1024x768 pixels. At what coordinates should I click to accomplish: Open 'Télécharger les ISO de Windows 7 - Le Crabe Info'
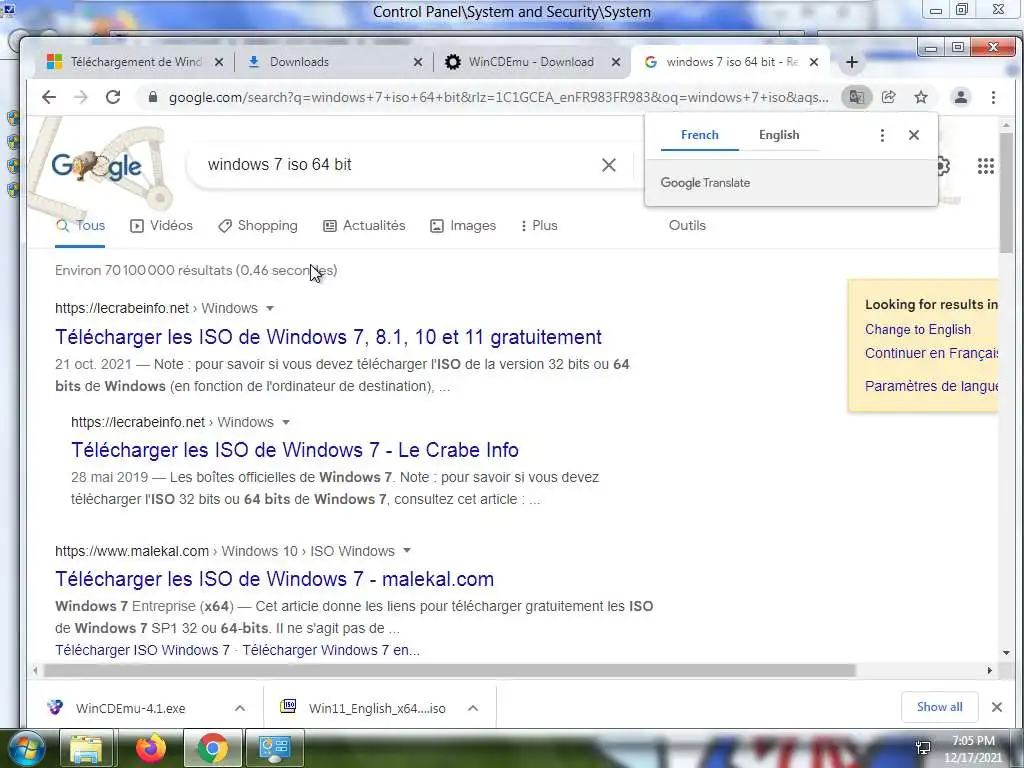(295, 450)
